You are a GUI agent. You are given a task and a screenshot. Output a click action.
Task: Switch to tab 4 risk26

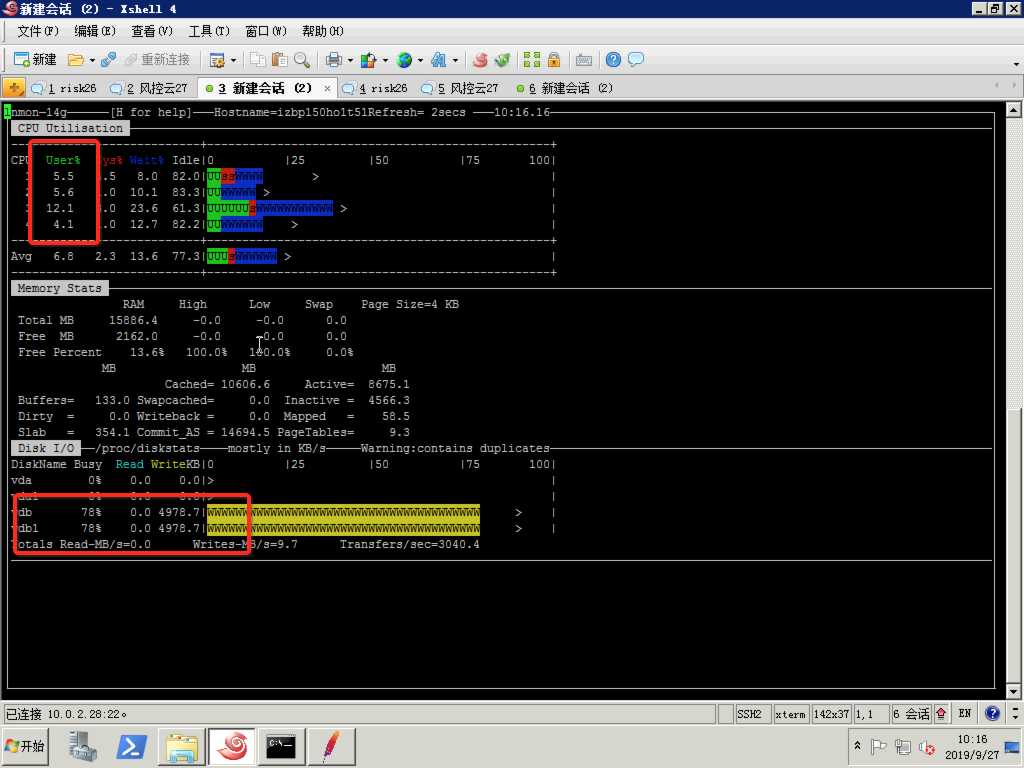tap(374, 88)
